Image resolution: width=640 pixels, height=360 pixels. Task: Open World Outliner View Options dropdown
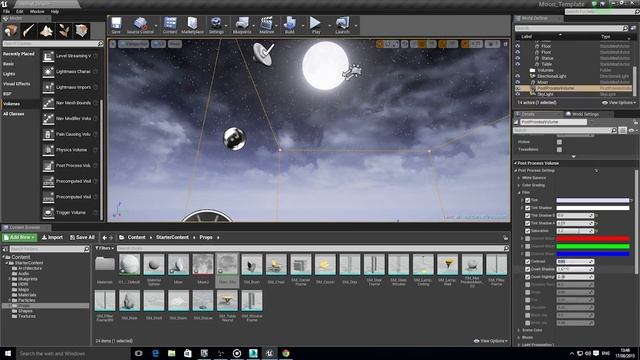point(619,103)
